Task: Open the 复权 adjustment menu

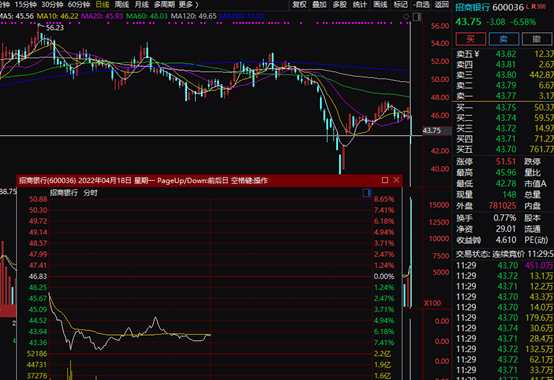Action: [300, 5]
